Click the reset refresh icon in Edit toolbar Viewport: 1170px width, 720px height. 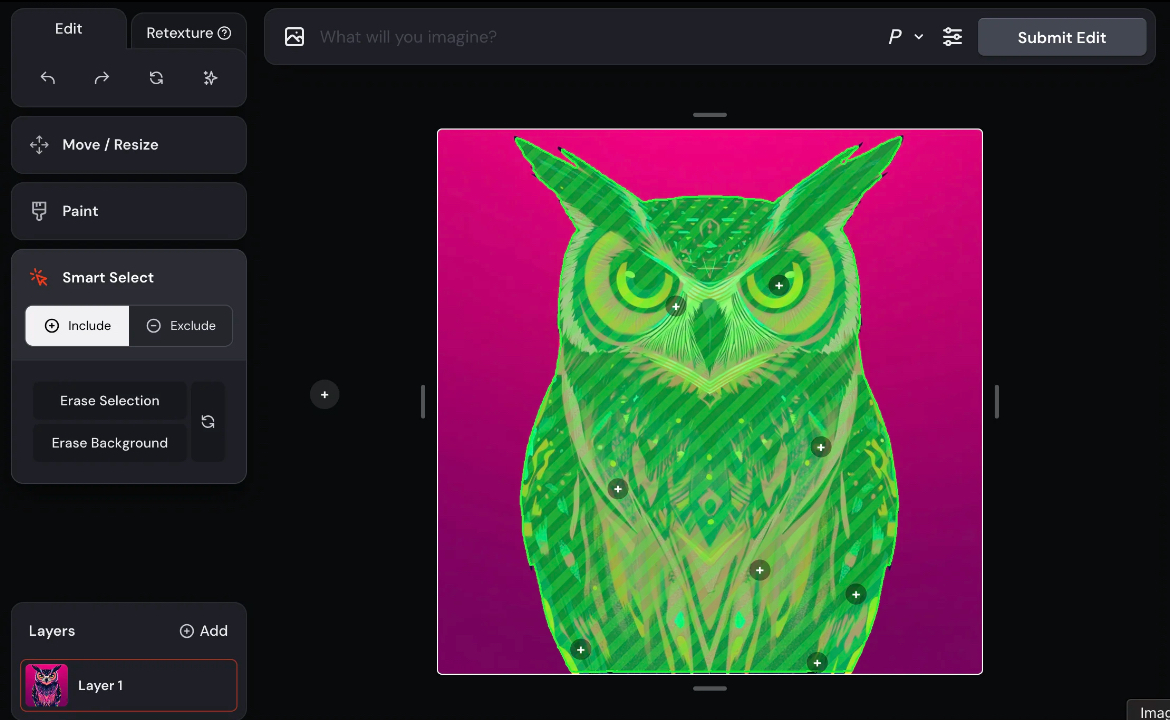pyautogui.click(x=156, y=78)
